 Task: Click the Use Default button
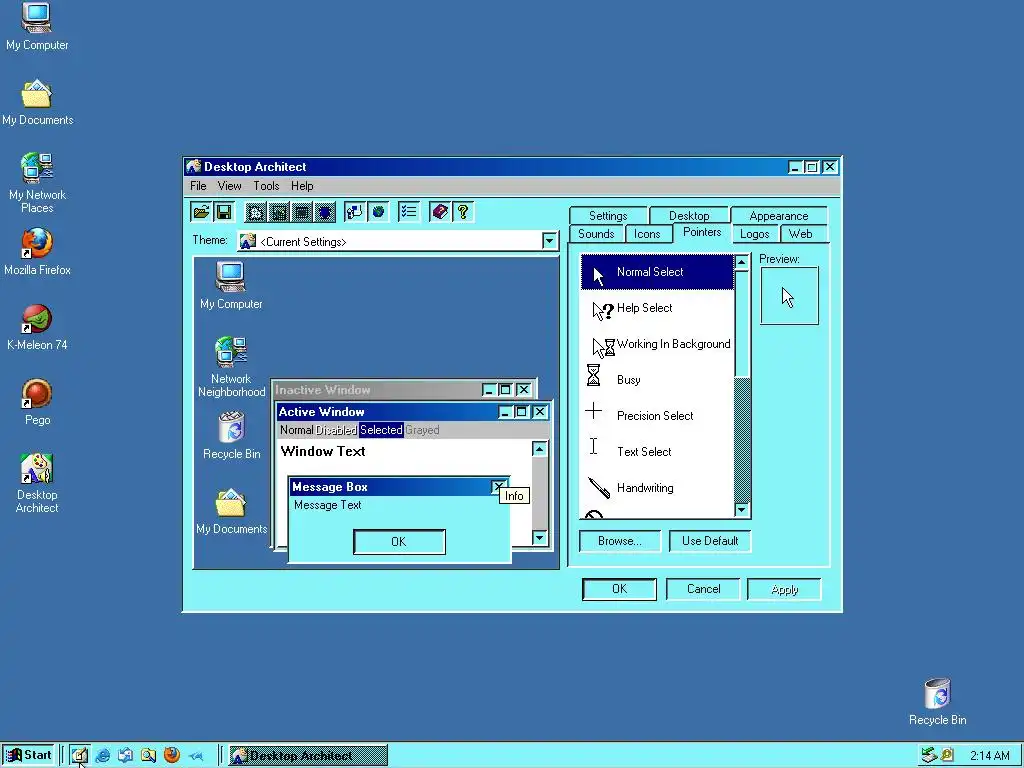(710, 541)
